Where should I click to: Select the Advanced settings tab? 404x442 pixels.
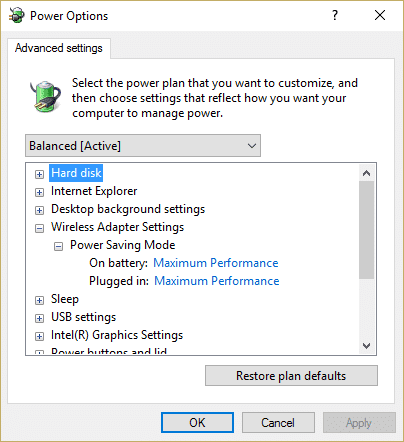point(59,48)
